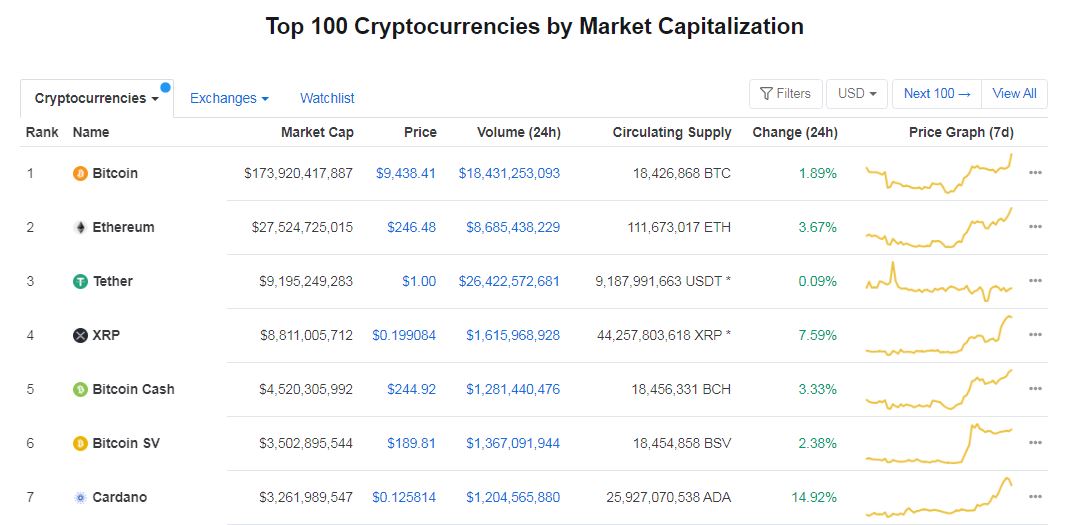
Task: Switch to the Watchlist tab
Action: tap(327, 98)
